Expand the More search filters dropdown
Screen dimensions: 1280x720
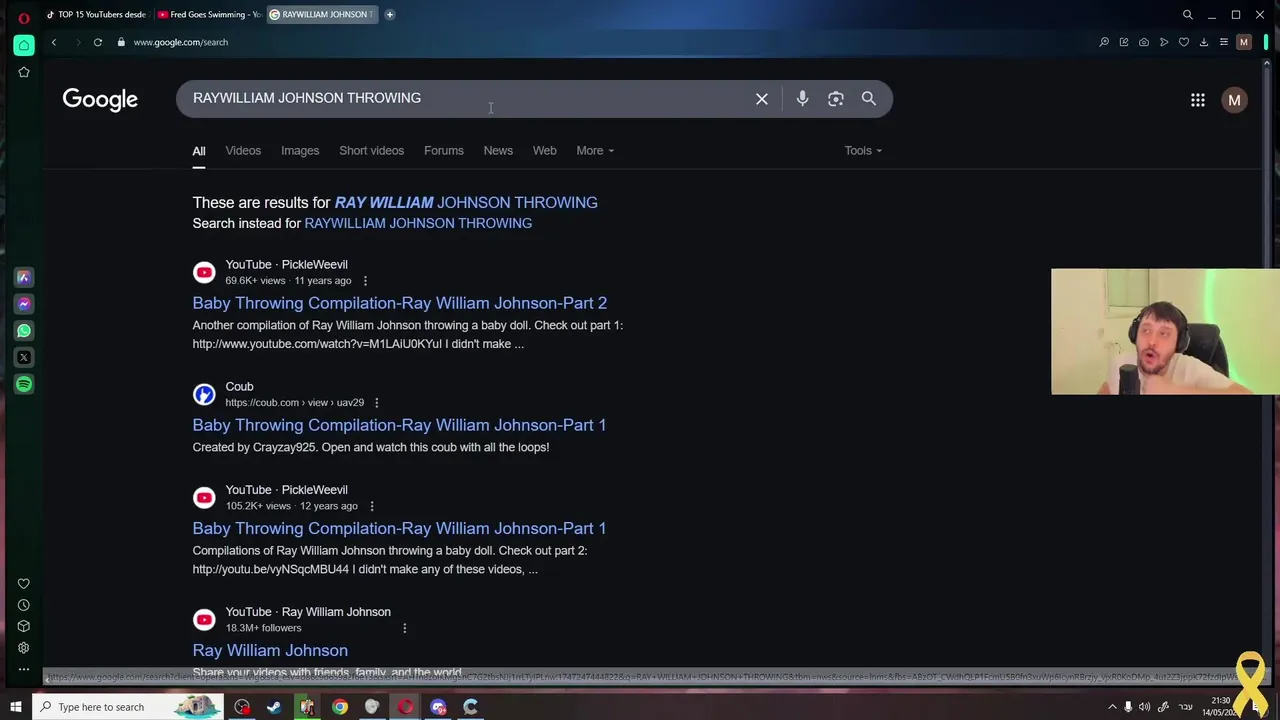click(595, 151)
